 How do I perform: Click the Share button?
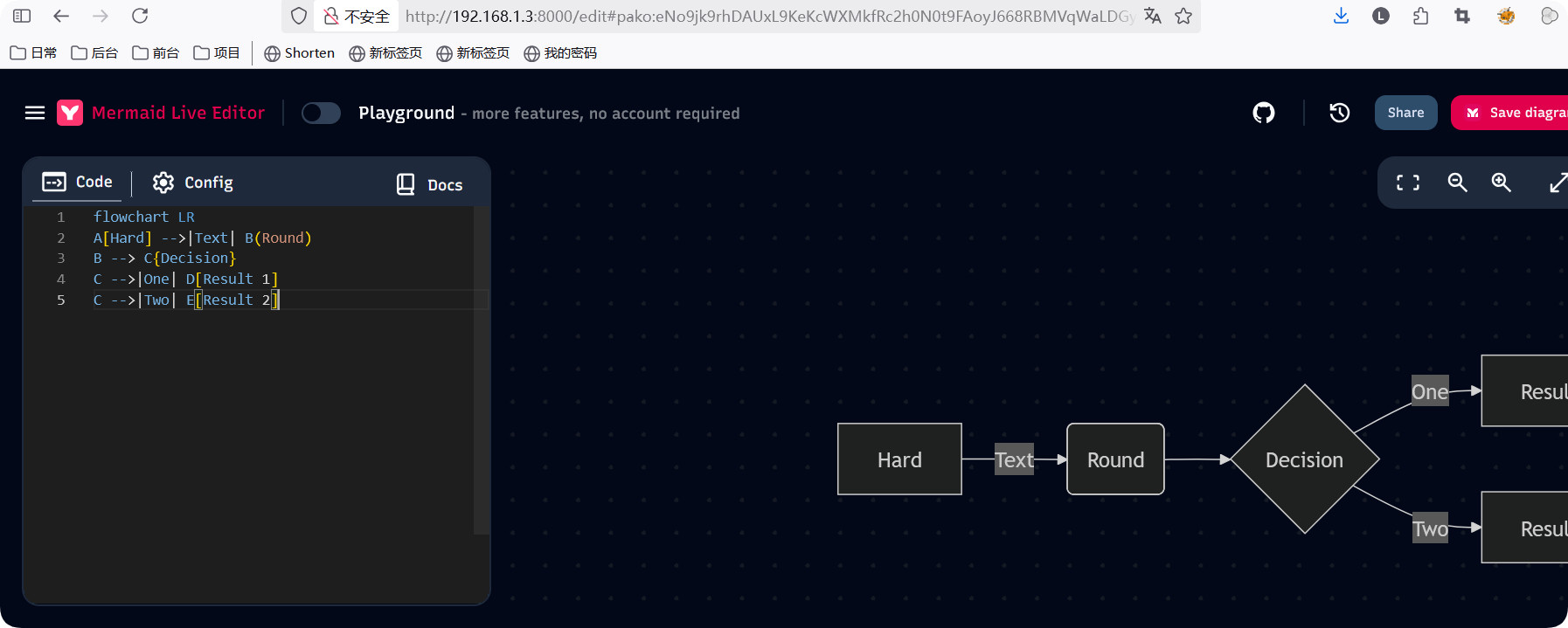[1405, 113]
